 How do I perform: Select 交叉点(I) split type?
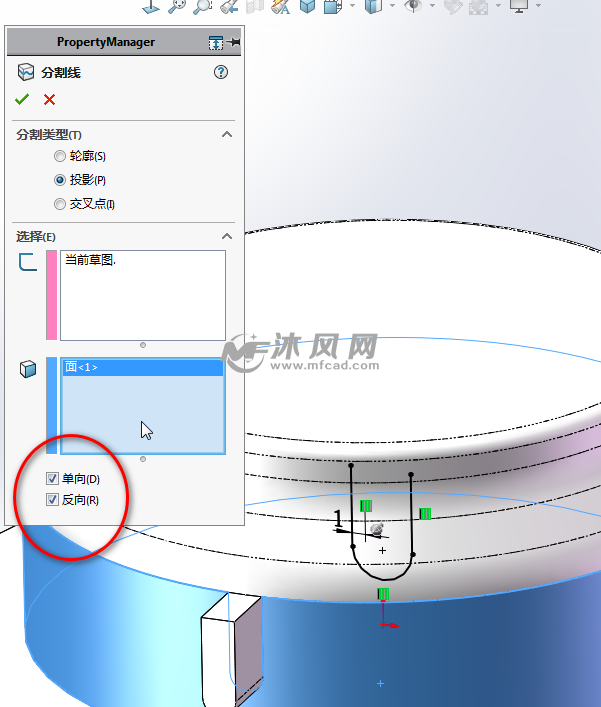click(60, 204)
